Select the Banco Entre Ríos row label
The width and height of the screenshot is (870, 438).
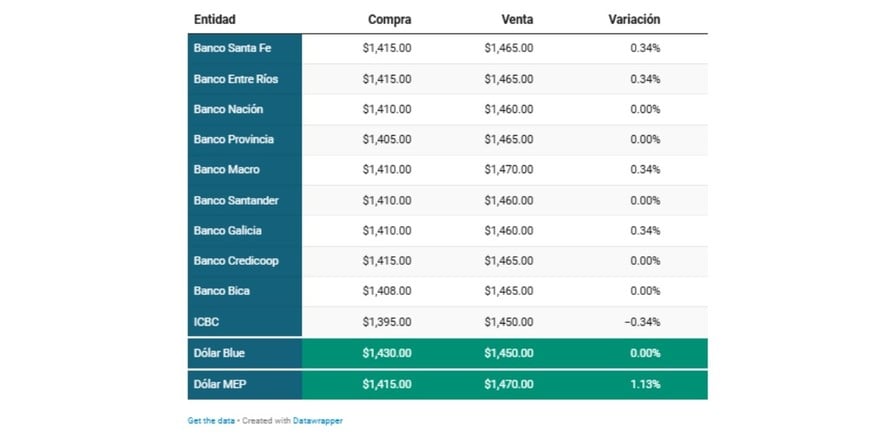pyautogui.click(x=235, y=78)
